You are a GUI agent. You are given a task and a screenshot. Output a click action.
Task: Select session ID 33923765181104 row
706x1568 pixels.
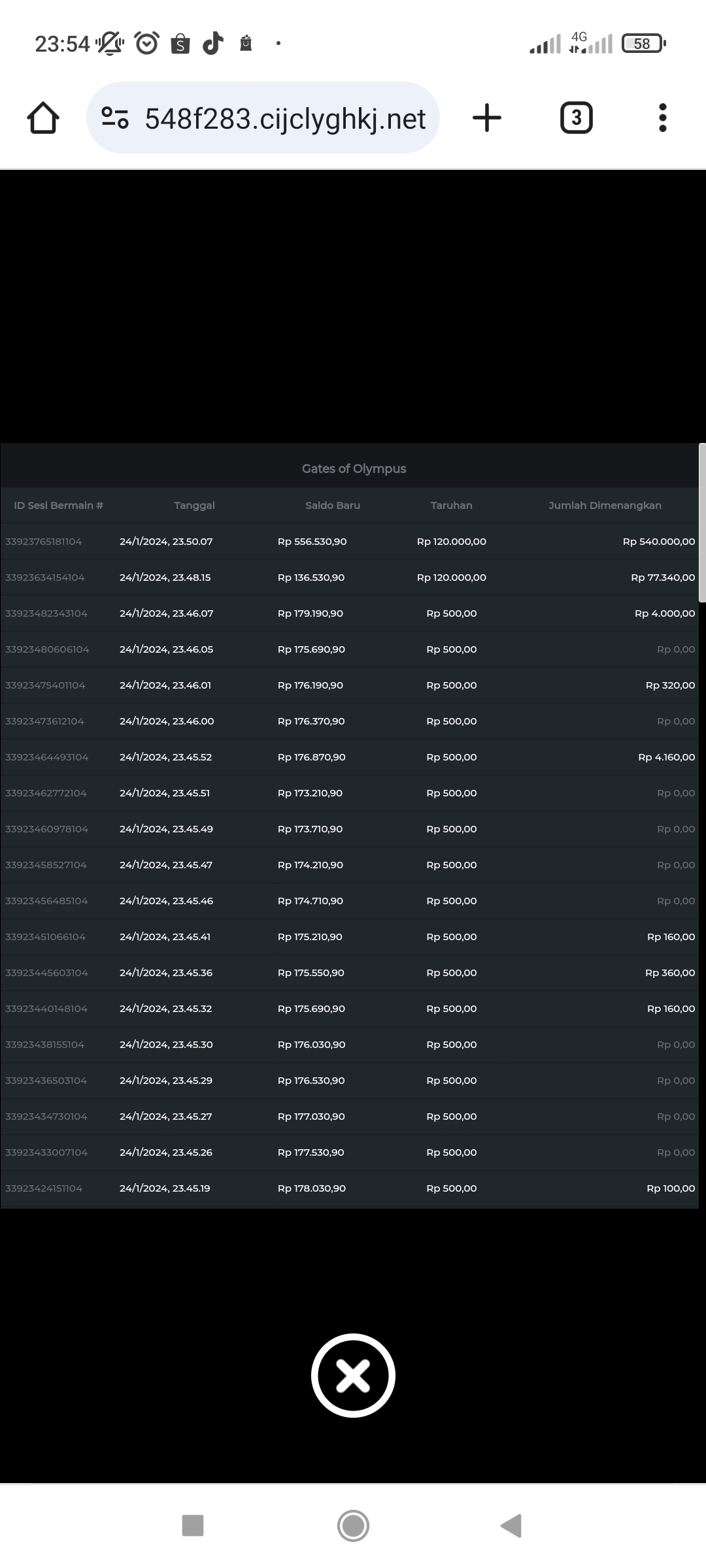coord(44,542)
